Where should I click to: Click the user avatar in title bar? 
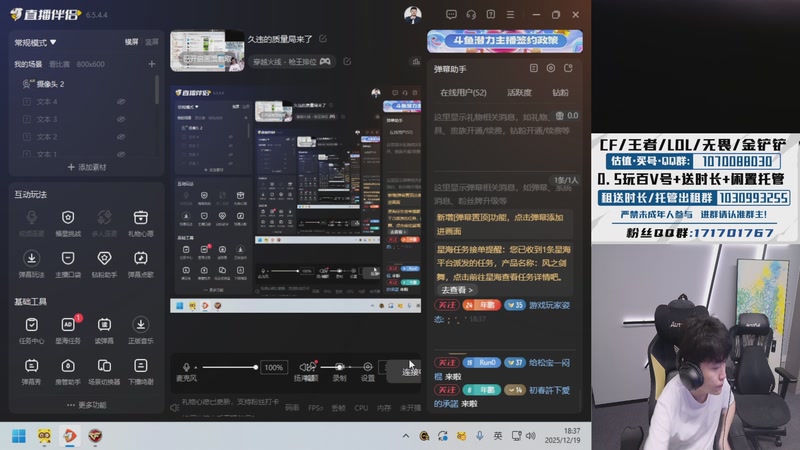pos(412,14)
